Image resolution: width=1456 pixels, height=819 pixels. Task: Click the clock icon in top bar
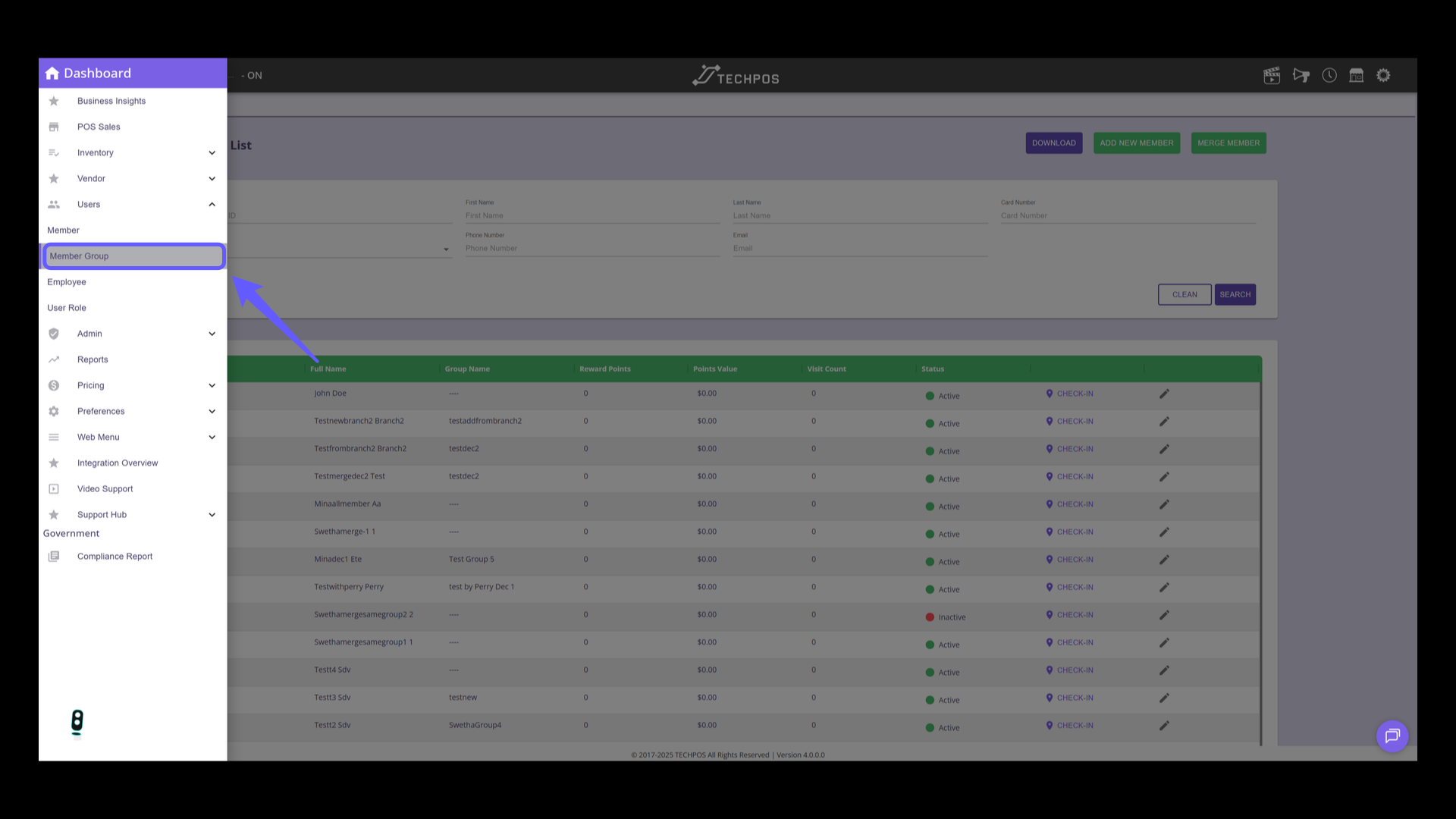[1329, 75]
